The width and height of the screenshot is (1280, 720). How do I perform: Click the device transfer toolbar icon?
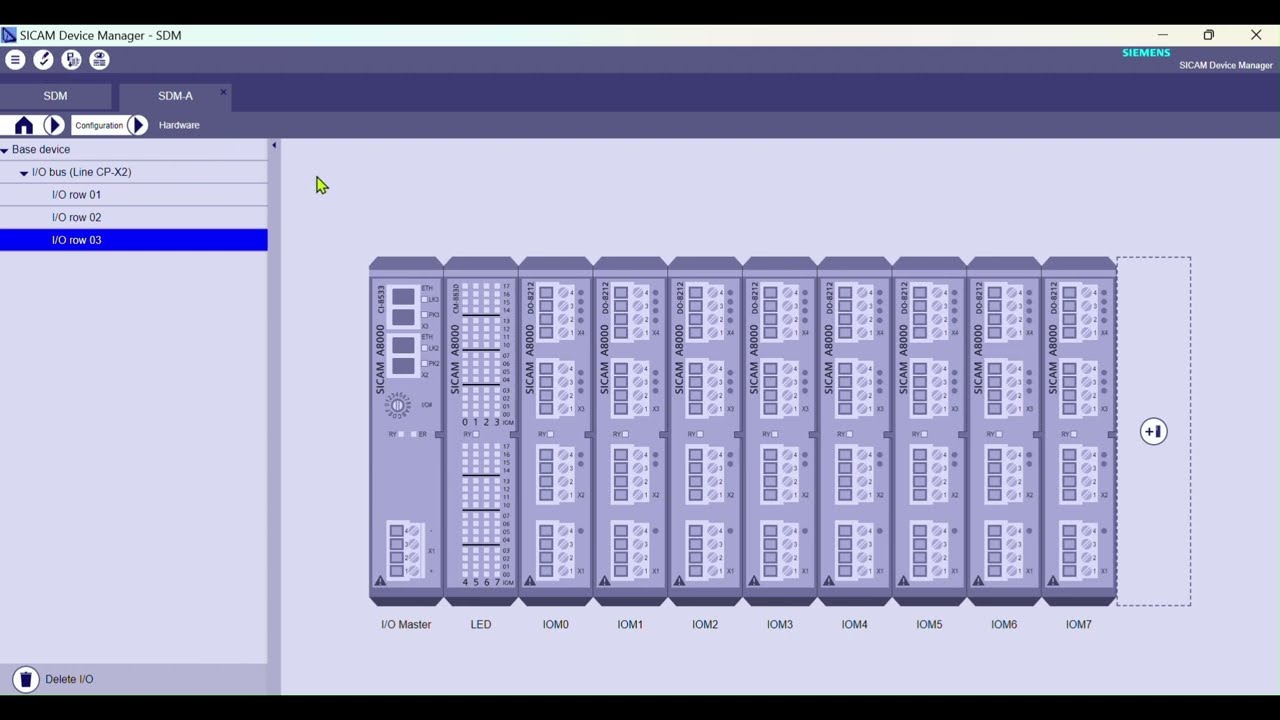[71, 60]
